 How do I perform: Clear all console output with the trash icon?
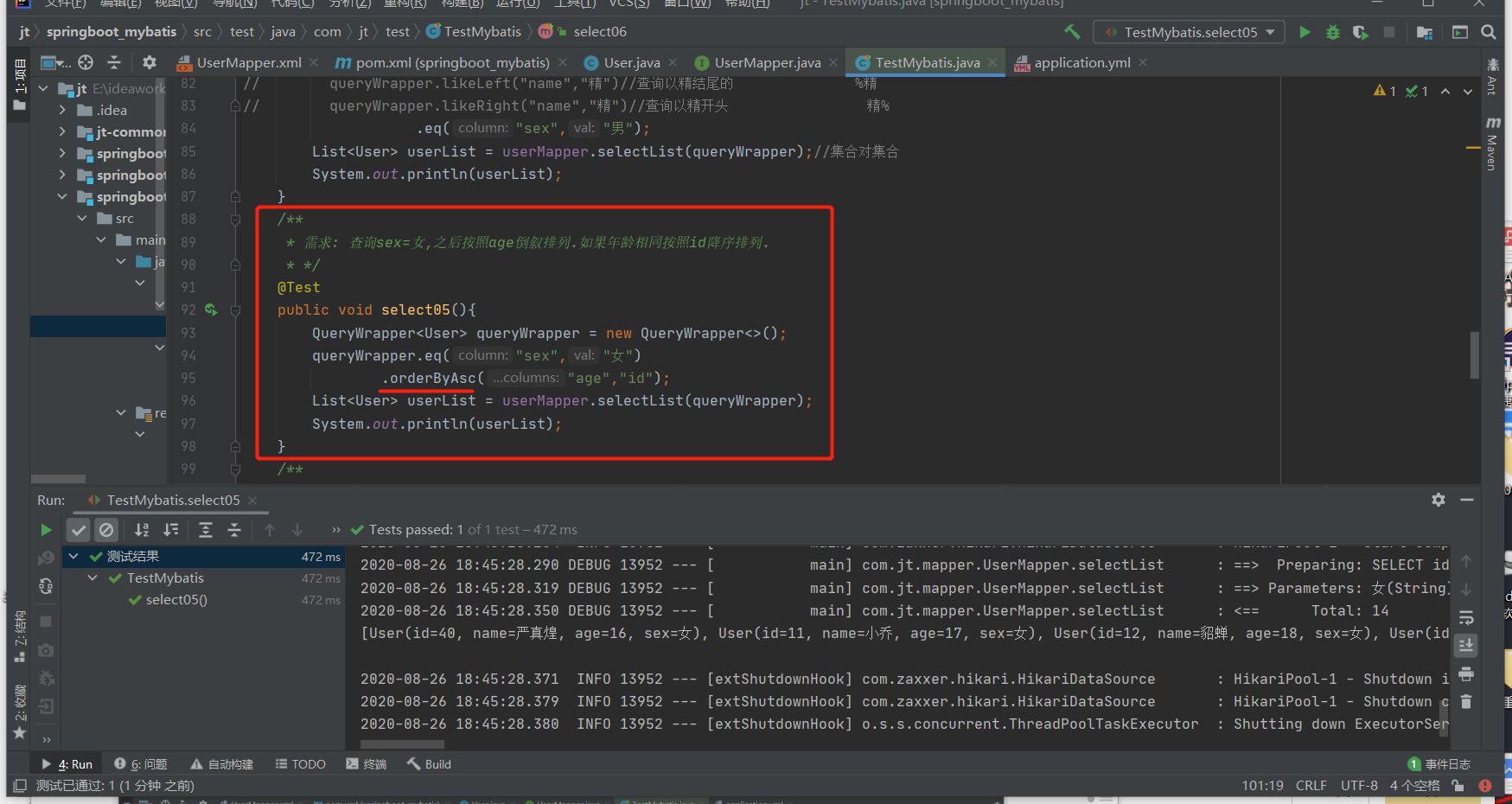(1466, 701)
